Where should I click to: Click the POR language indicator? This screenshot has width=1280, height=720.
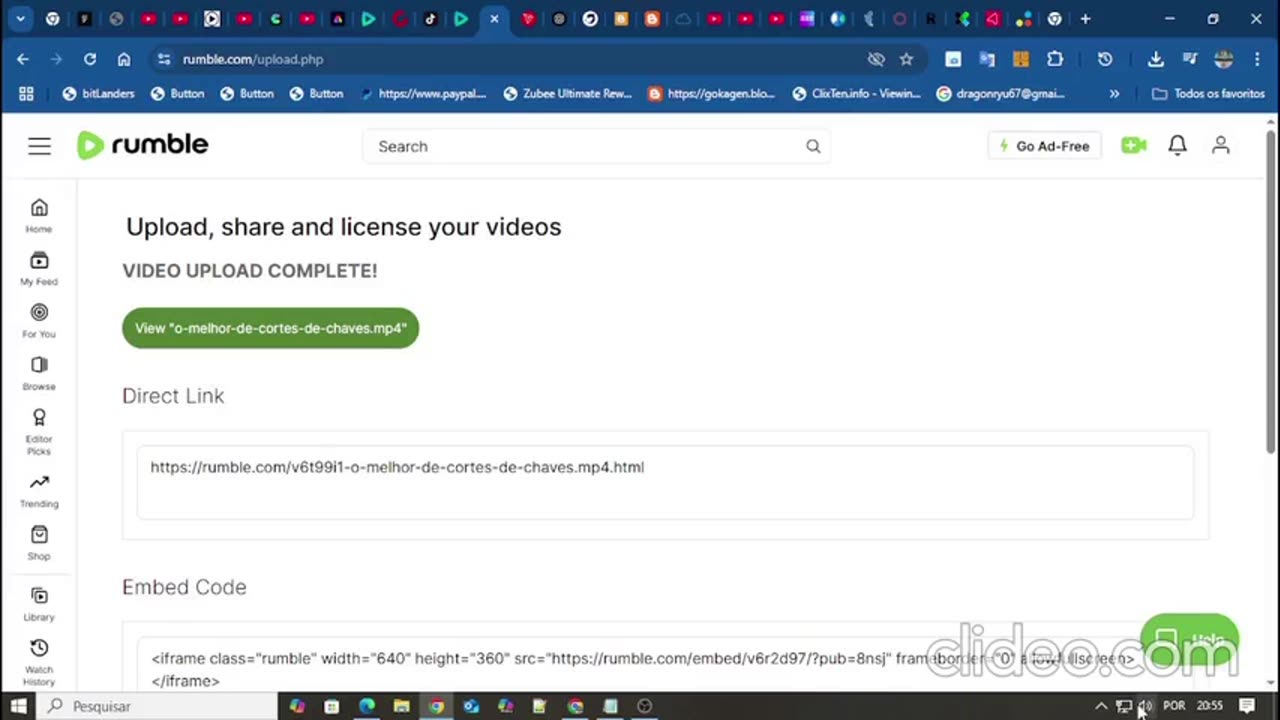click(x=1174, y=706)
